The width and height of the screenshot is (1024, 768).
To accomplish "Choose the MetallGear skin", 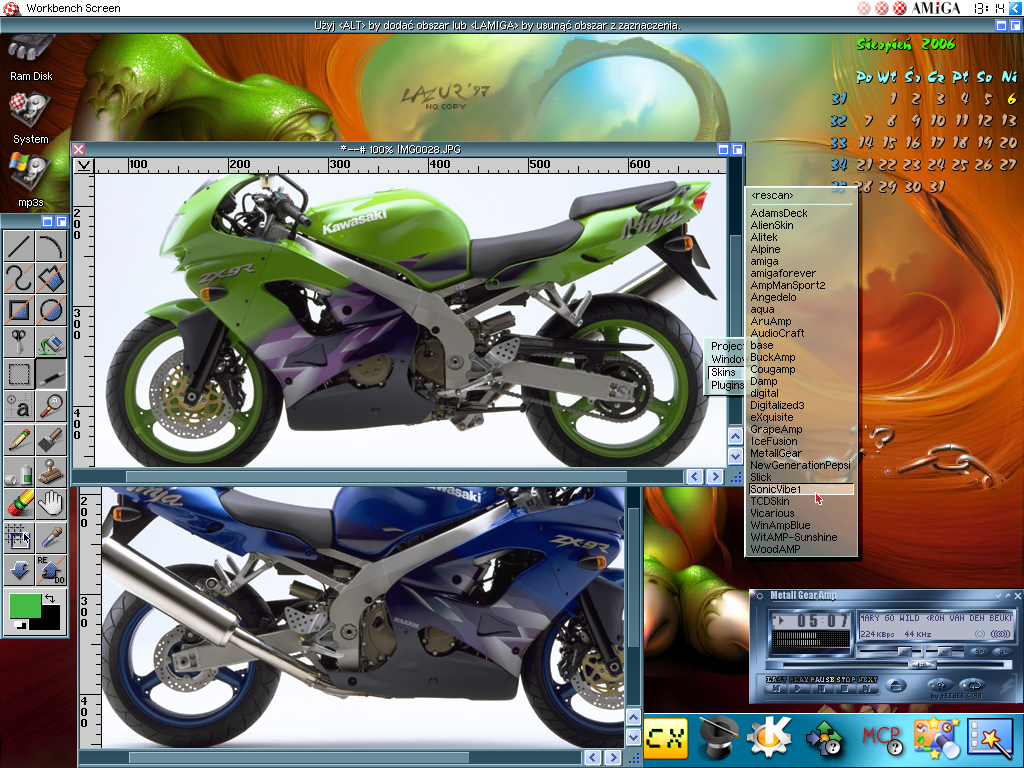I will tap(801, 453).
